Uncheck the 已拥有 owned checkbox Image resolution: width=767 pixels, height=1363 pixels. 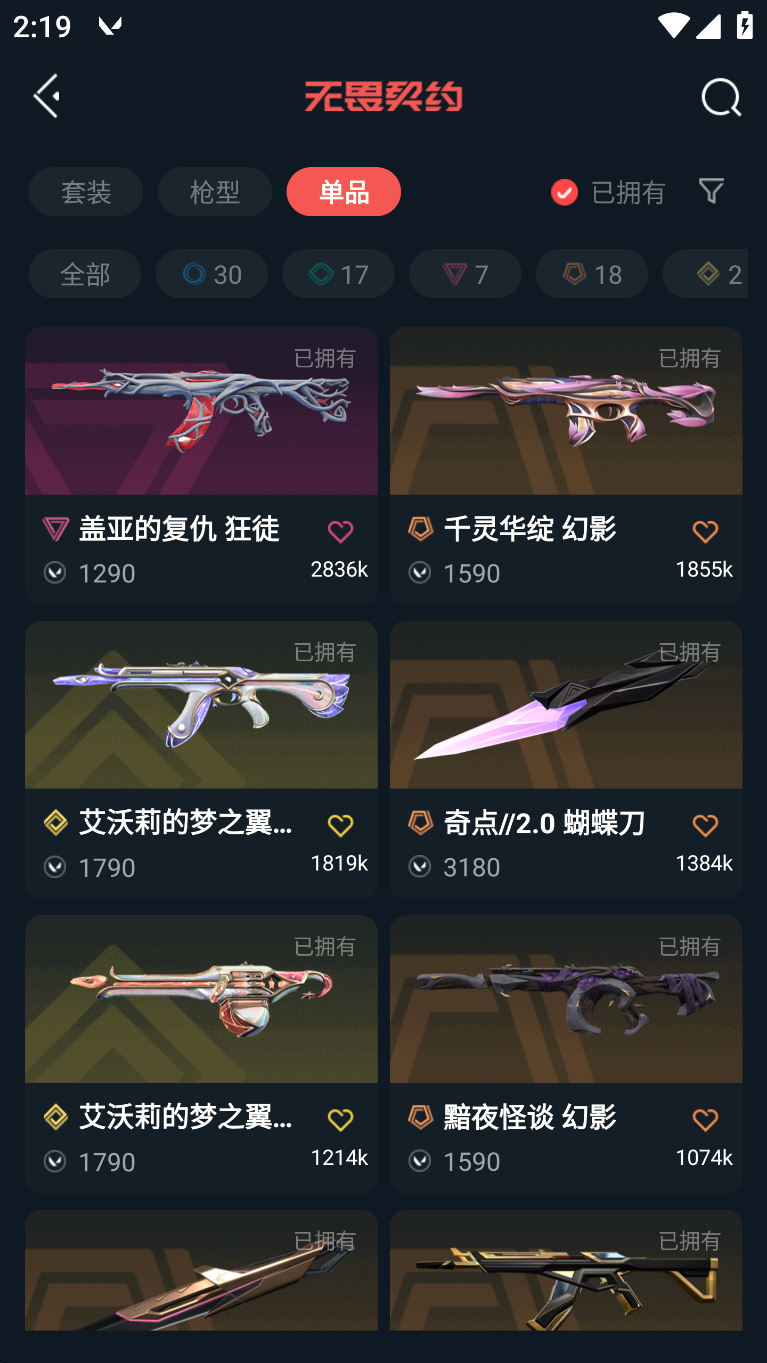tap(564, 192)
